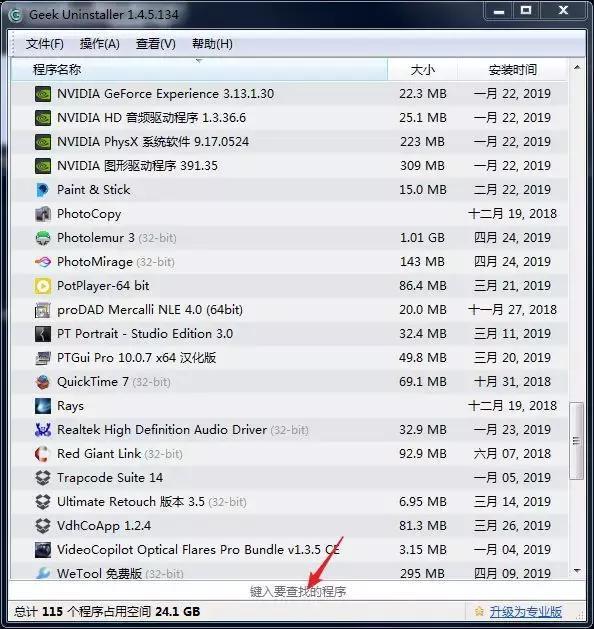Click the PhotoMirage icon
This screenshot has height=629, width=594.
(x=43, y=262)
